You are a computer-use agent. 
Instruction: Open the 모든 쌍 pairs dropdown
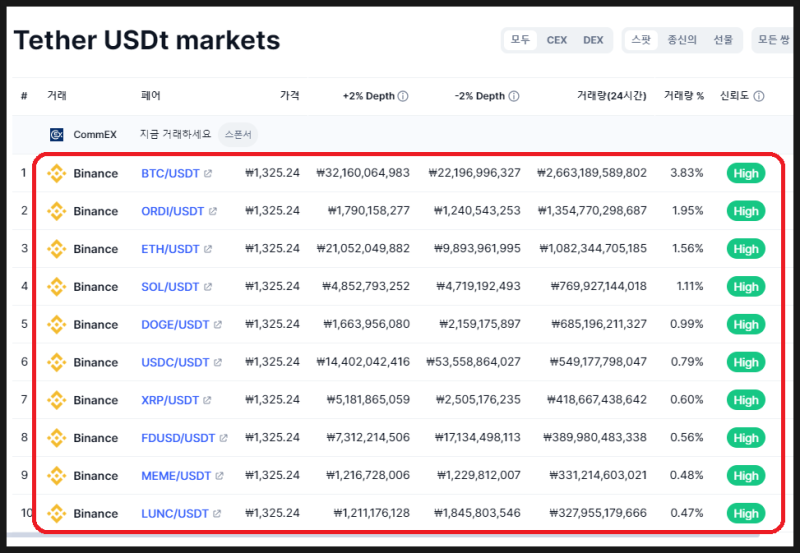772,40
